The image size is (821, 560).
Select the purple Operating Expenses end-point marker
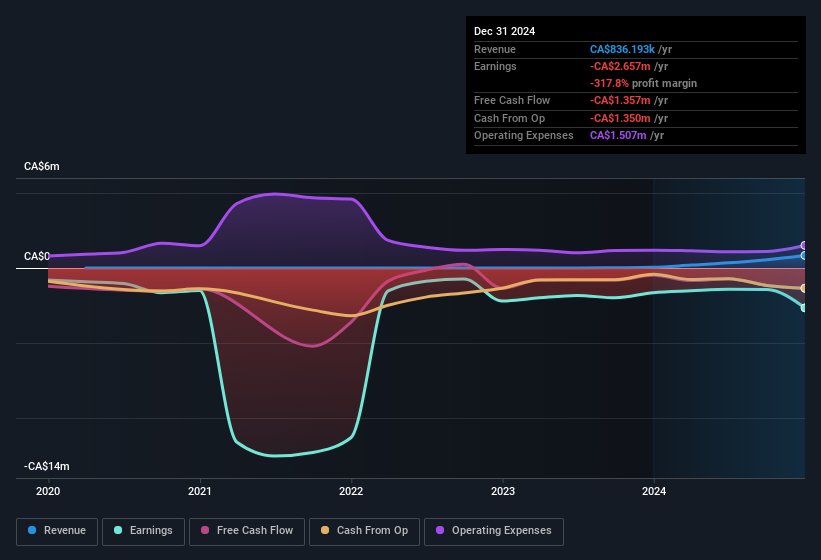804,245
